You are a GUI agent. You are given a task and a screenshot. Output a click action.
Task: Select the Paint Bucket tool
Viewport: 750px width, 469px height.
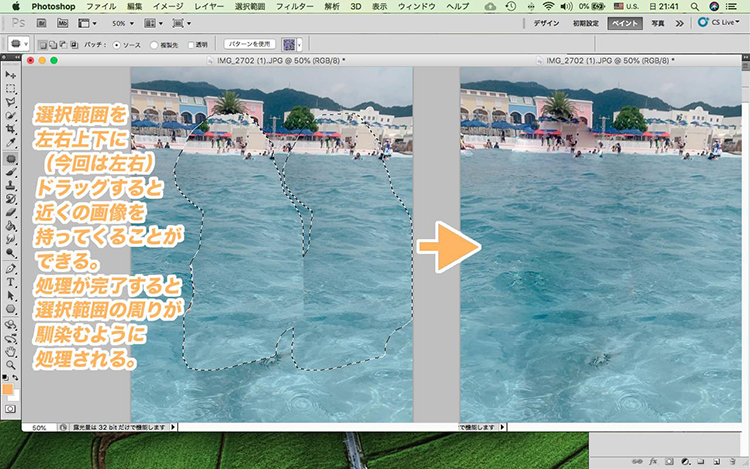11,226
